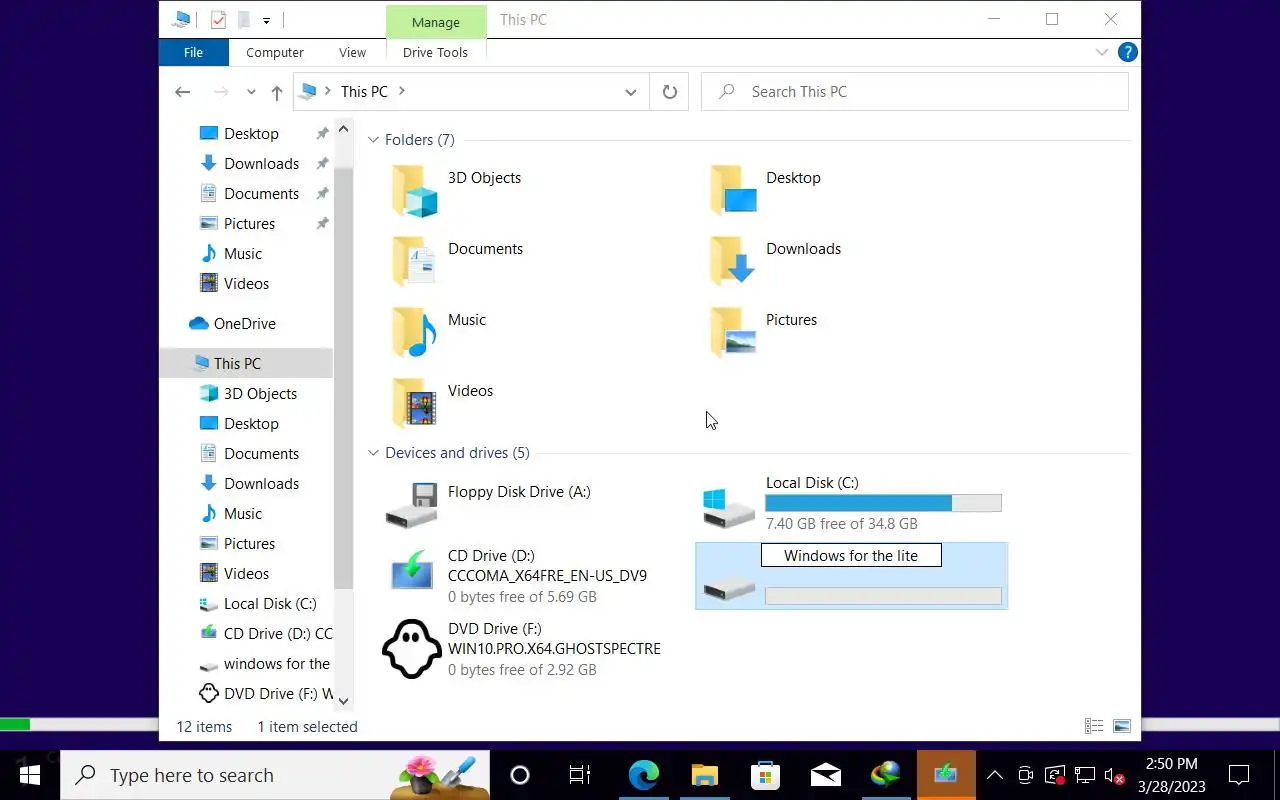Click the Properties icon in the quick access toolbar
Screen dimensions: 1280x800
pos(218,20)
